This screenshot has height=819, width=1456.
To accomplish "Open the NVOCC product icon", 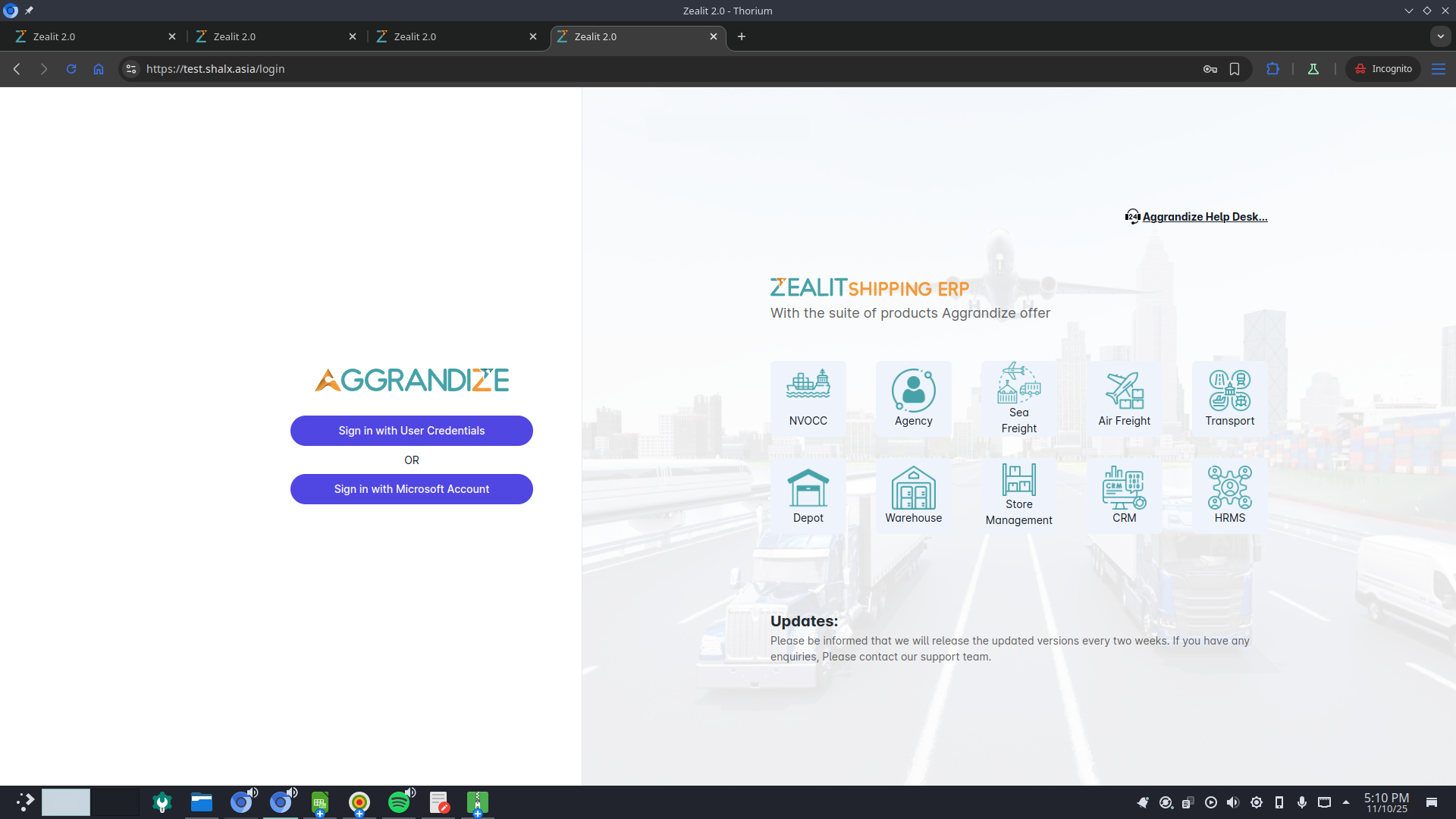I will [x=808, y=398].
